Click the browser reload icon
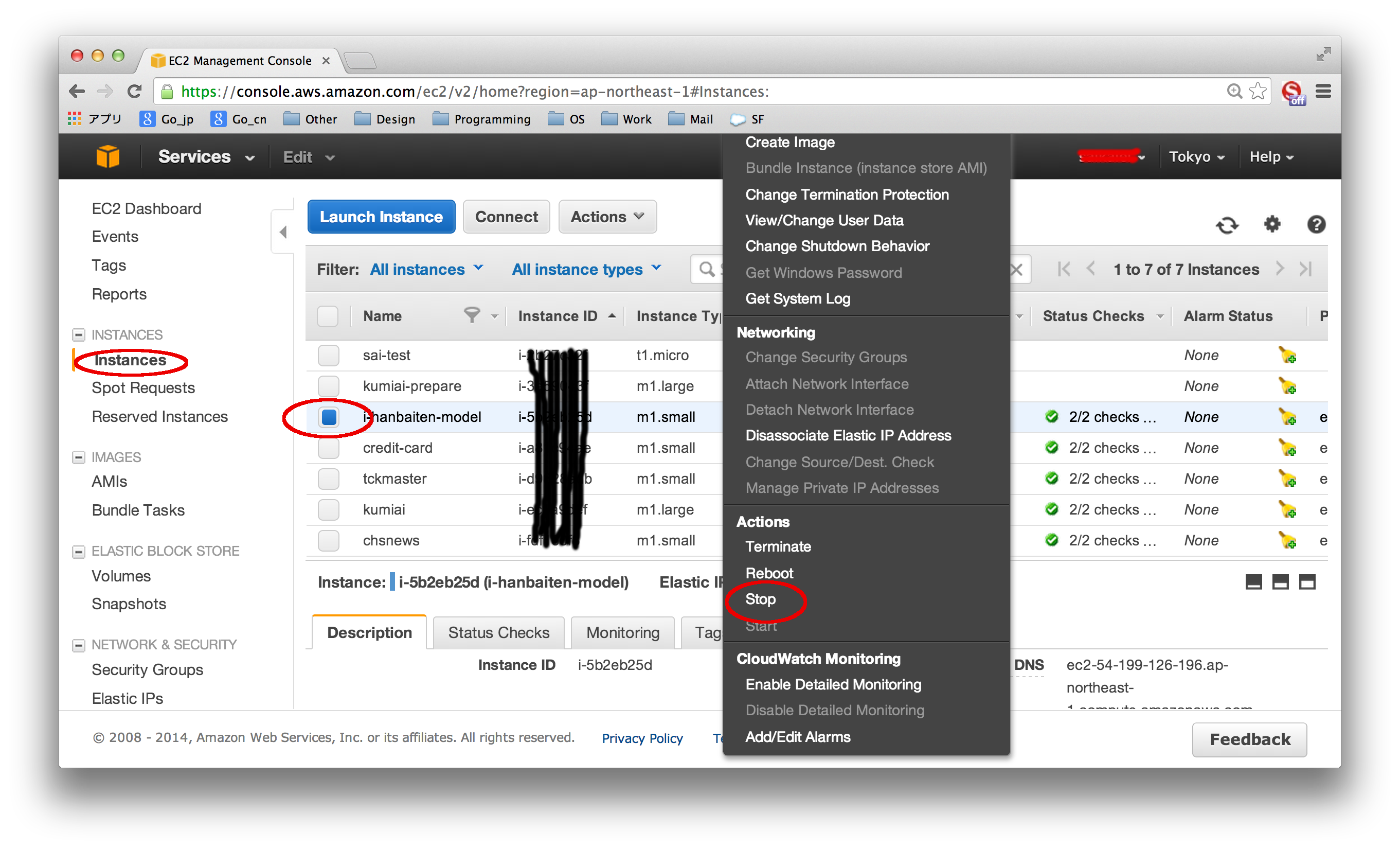1400x849 pixels. (x=135, y=92)
